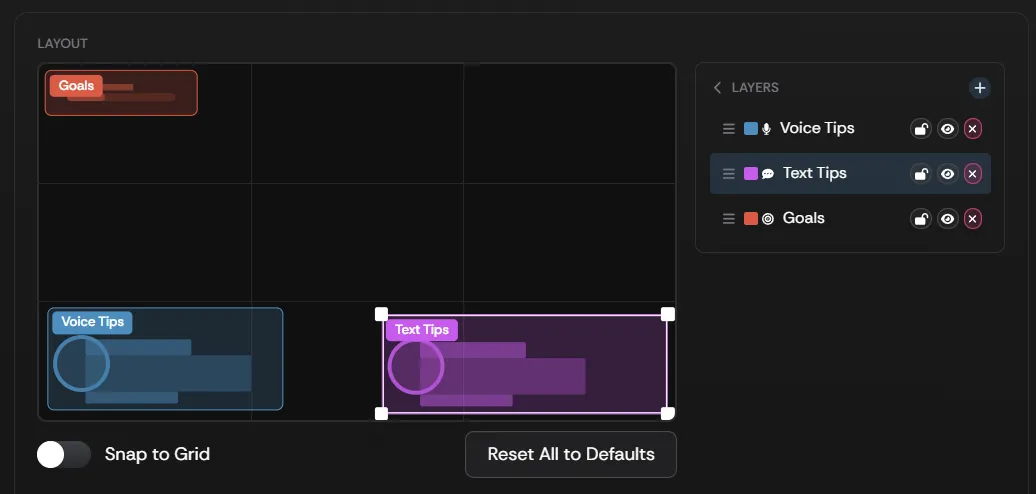Click the Goals target icon
The image size is (1036, 494).
(x=768, y=219)
